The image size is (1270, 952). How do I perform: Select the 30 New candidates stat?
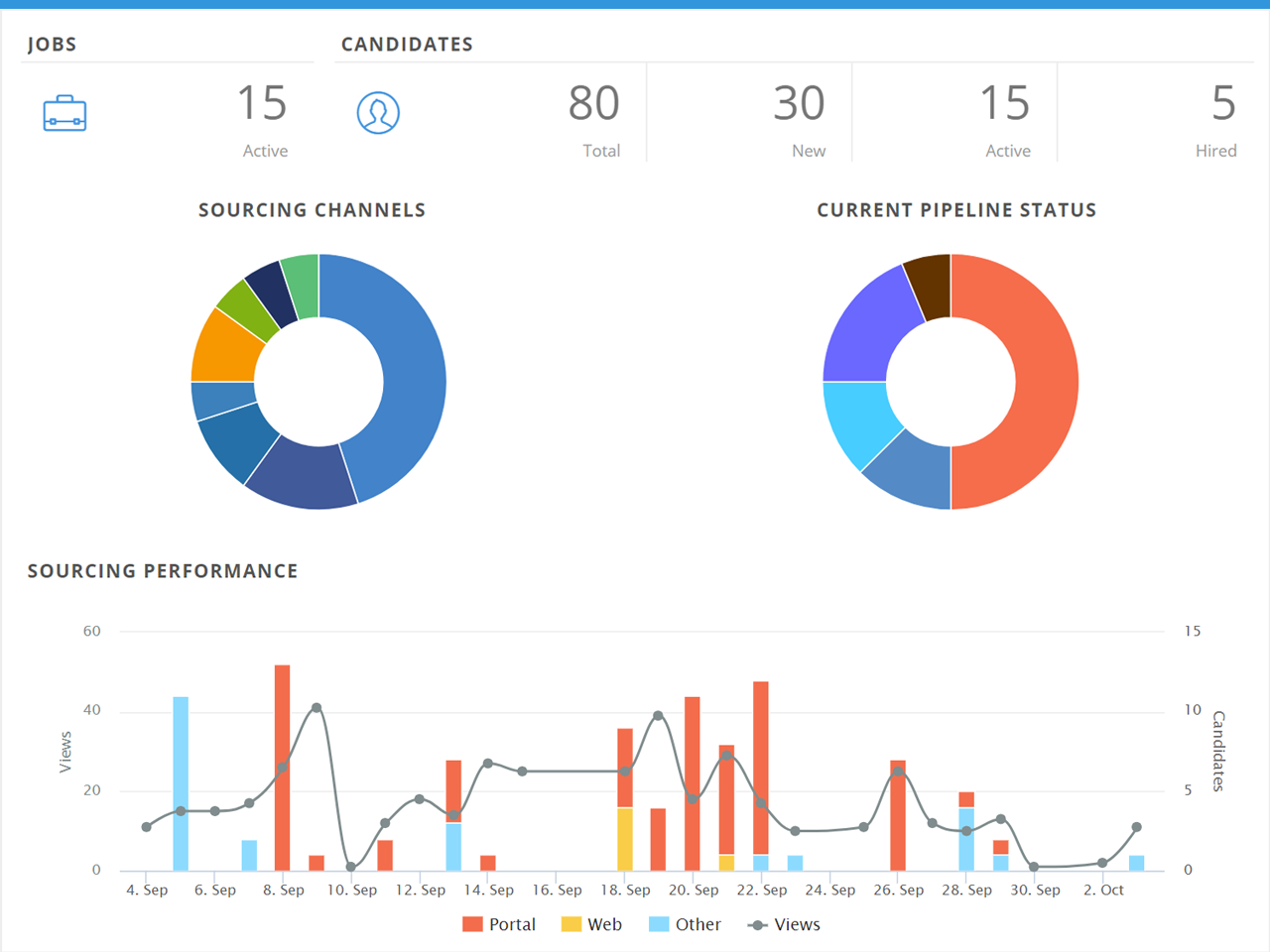(x=799, y=104)
